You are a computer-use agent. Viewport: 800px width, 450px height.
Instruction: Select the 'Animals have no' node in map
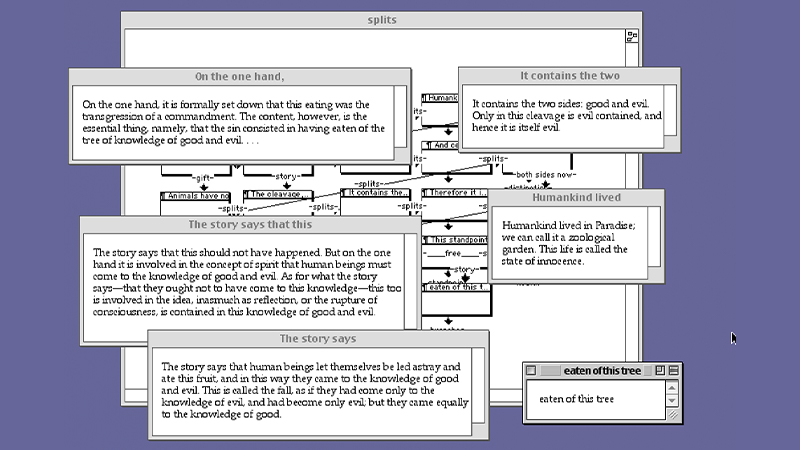[x=195, y=195]
